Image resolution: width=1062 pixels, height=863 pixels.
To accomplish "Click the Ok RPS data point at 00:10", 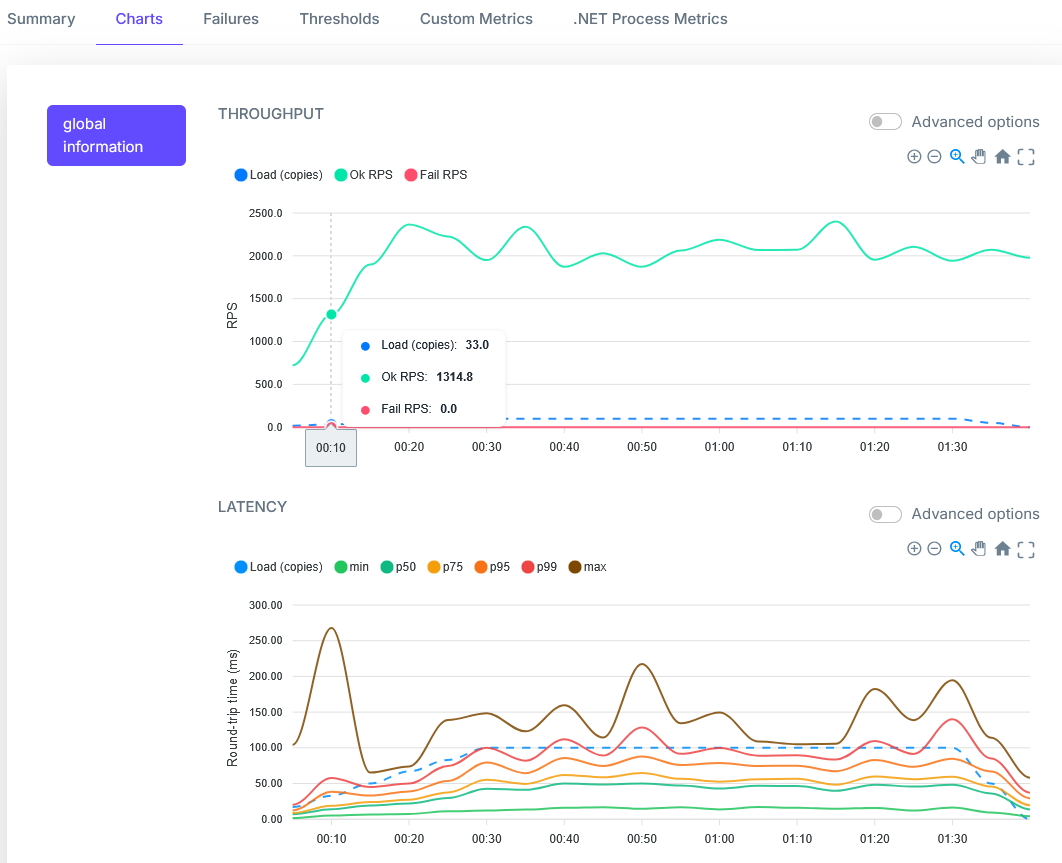I will point(331,314).
